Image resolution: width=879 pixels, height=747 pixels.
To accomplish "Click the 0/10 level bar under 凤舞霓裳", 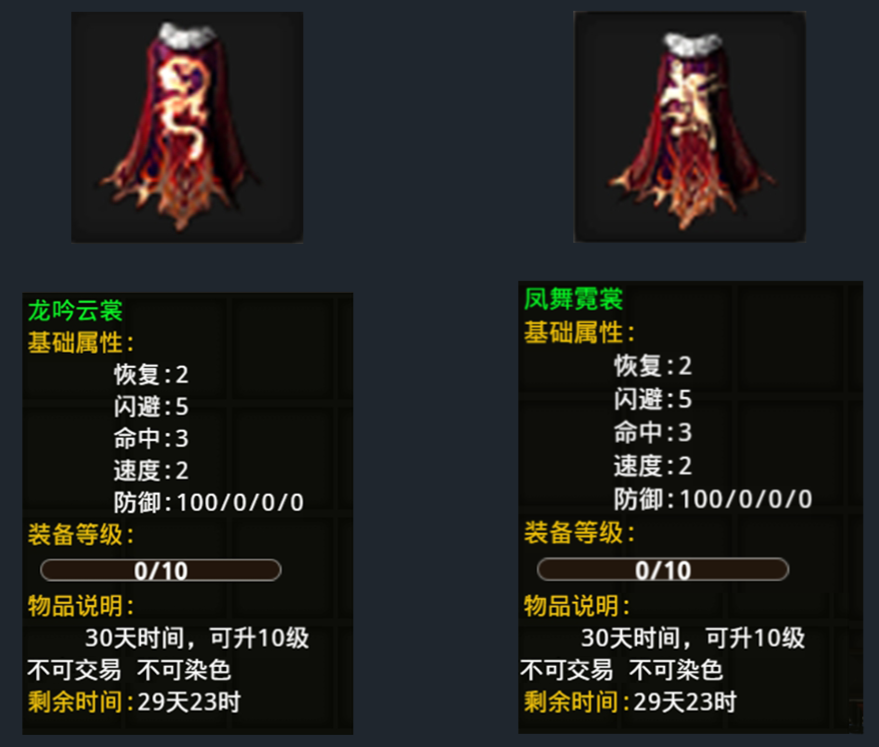I will click(663, 570).
